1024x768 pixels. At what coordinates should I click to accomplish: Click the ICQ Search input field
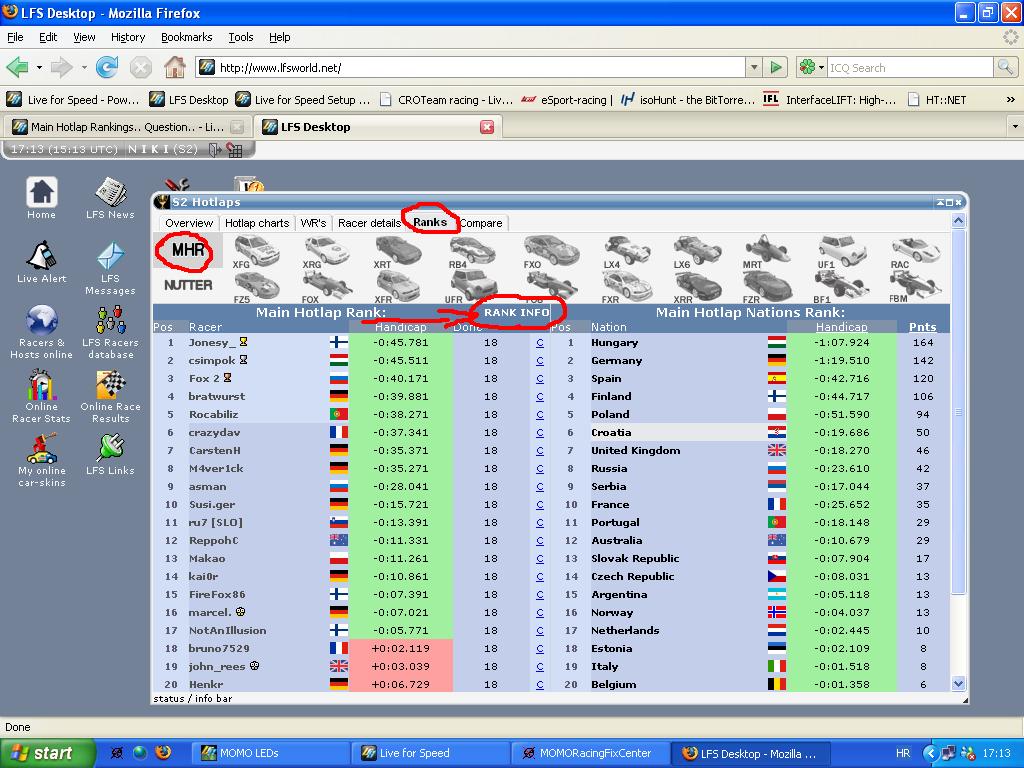910,67
